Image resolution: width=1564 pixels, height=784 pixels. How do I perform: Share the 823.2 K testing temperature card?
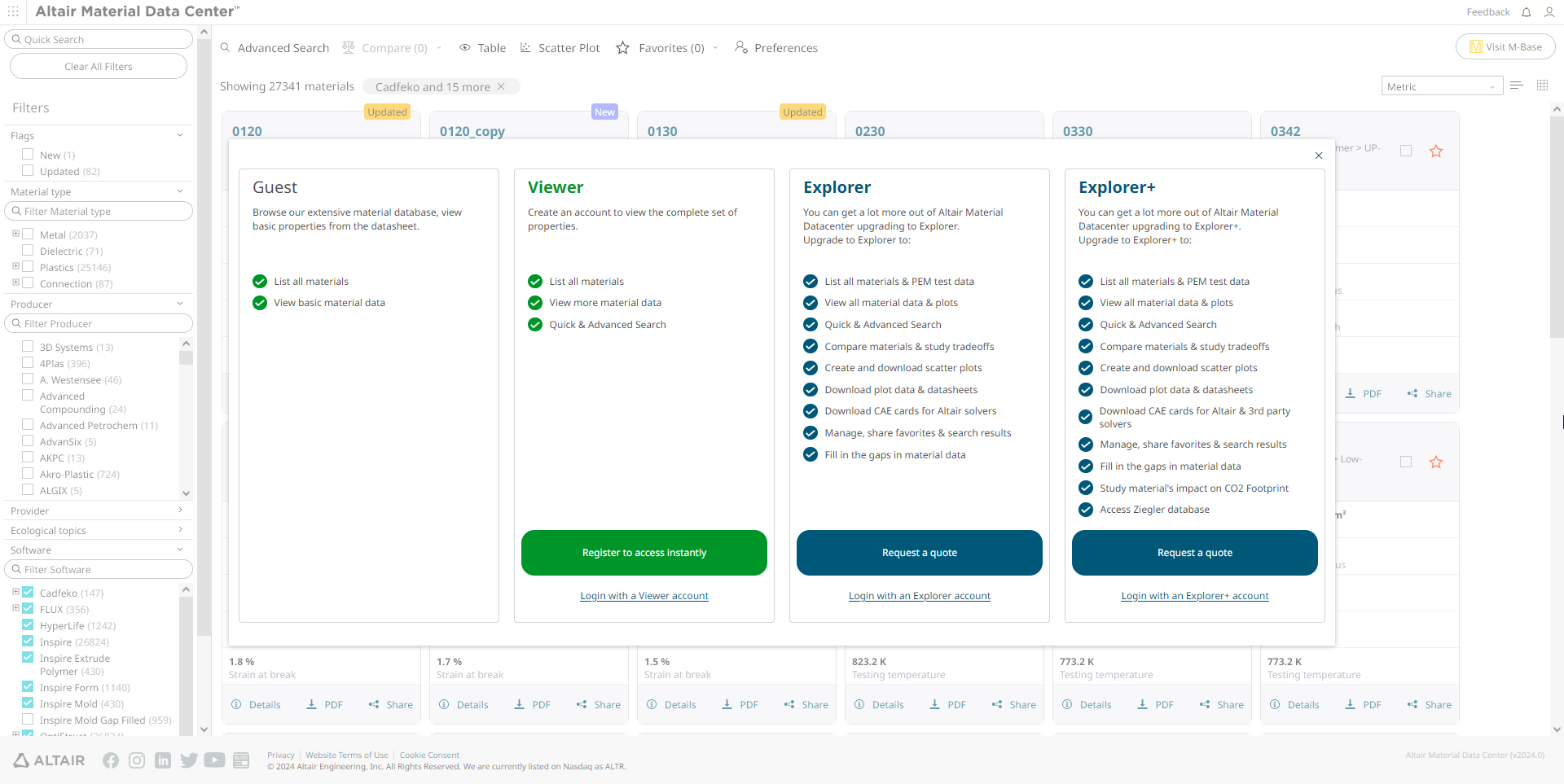click(x=1013, y=705)
